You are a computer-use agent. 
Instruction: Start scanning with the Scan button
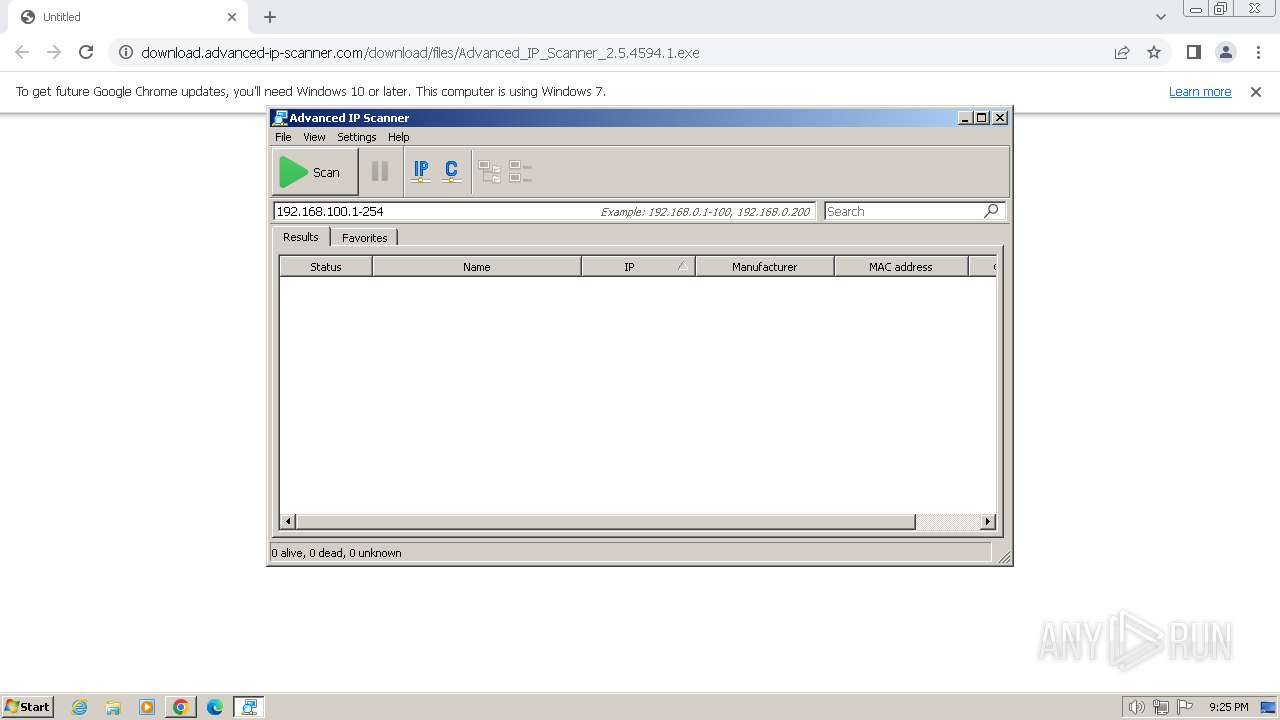pos(315,172)
